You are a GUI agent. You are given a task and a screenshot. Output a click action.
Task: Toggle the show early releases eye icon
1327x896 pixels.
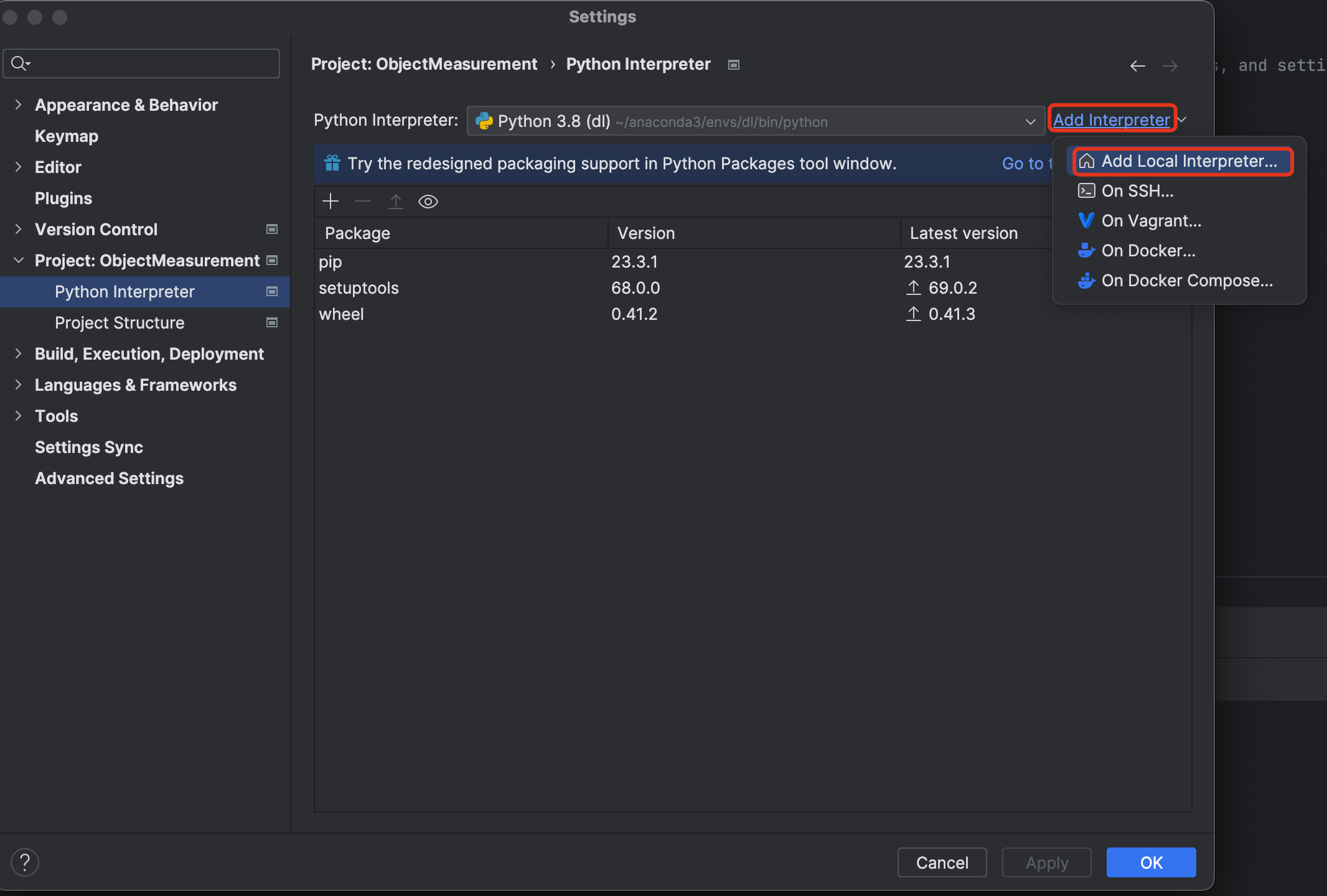point(428,201)
